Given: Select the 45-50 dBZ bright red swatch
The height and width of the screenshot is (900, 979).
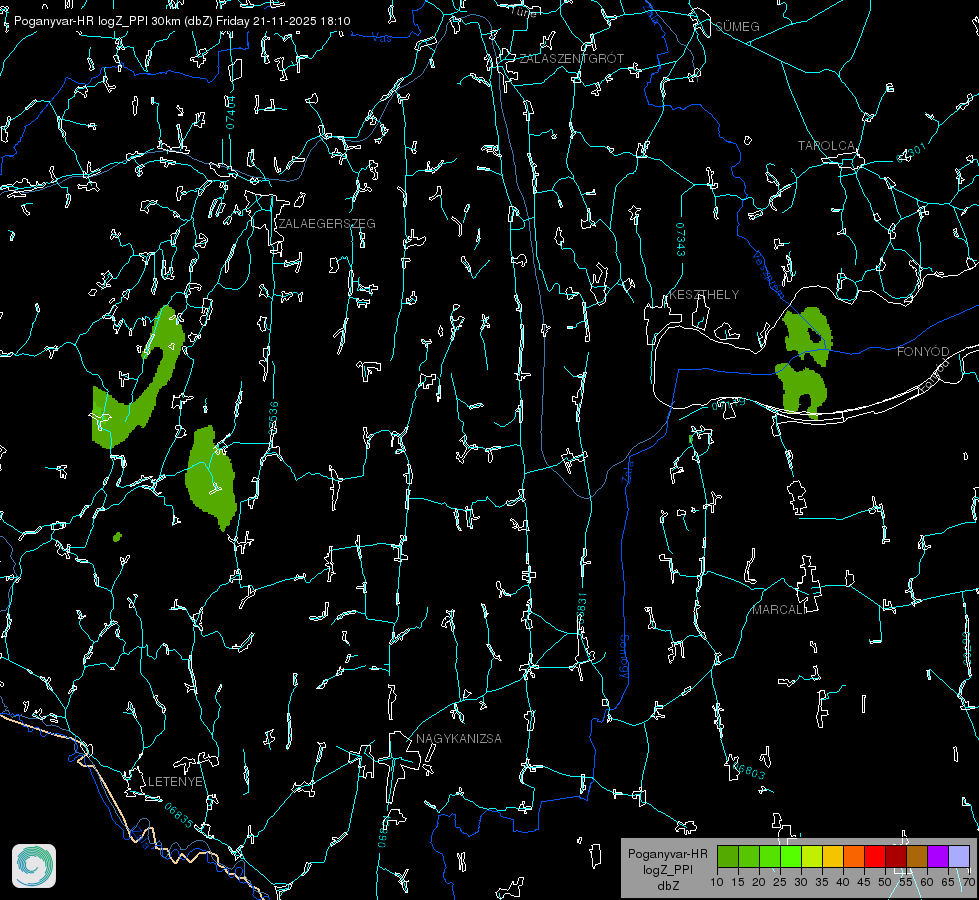Looking at the screenshot, I should (875, 856).
